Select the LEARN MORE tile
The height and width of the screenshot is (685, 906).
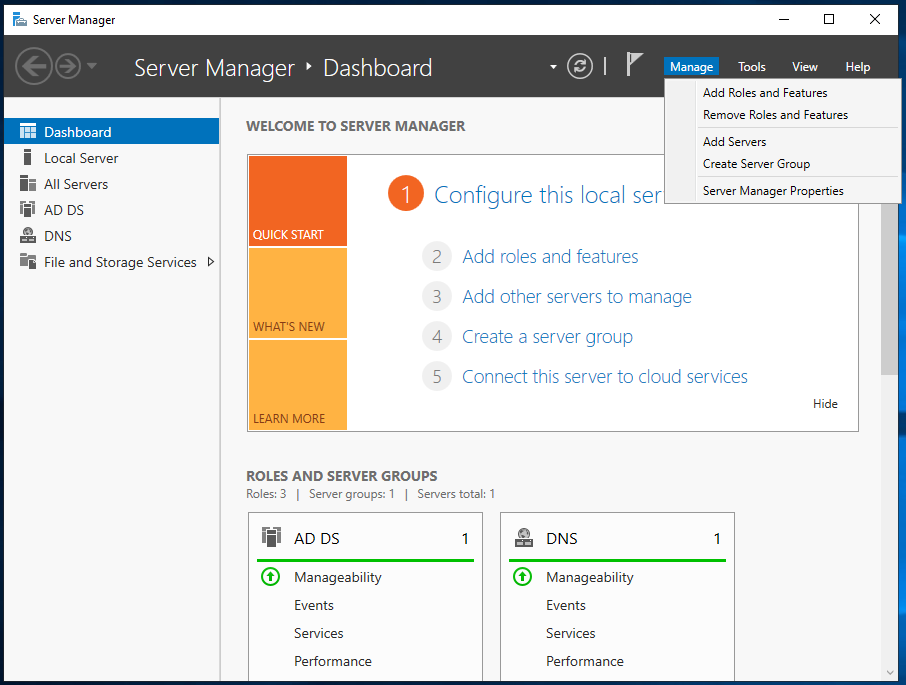pyautogui.click(x=298, y=385)
